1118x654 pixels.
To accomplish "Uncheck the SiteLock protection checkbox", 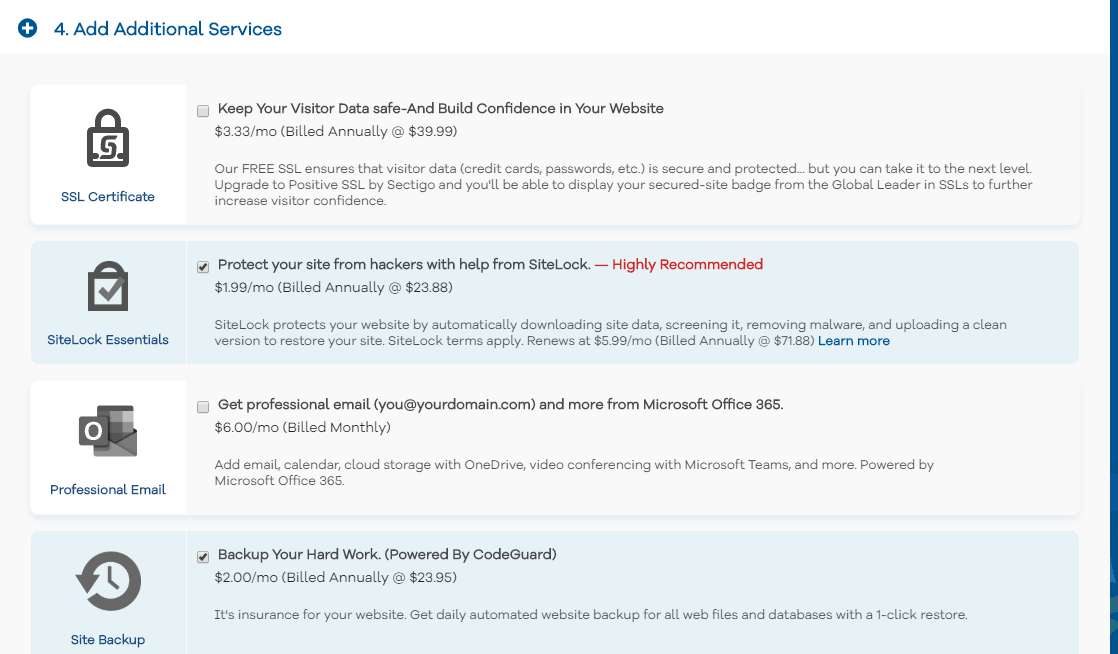I will 203,267.
